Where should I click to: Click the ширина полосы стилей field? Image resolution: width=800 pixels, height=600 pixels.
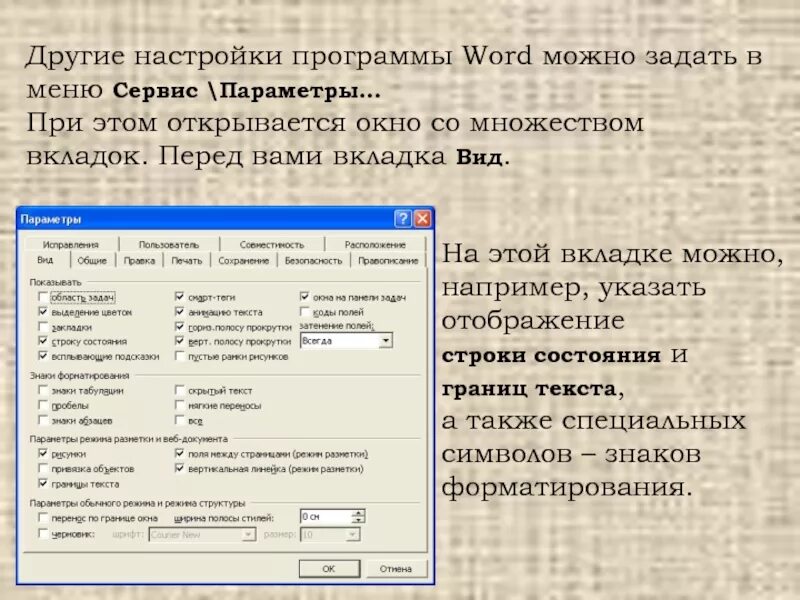(x=326, y=517)
